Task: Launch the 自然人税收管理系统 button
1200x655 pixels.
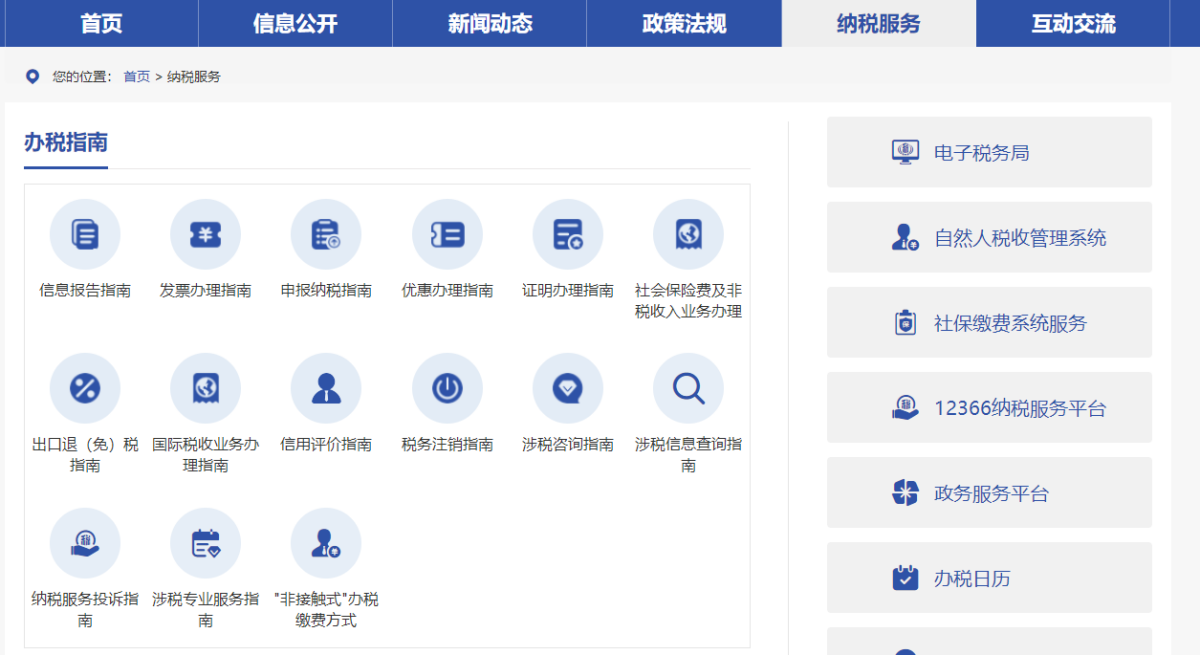Action: click(989, 238)
